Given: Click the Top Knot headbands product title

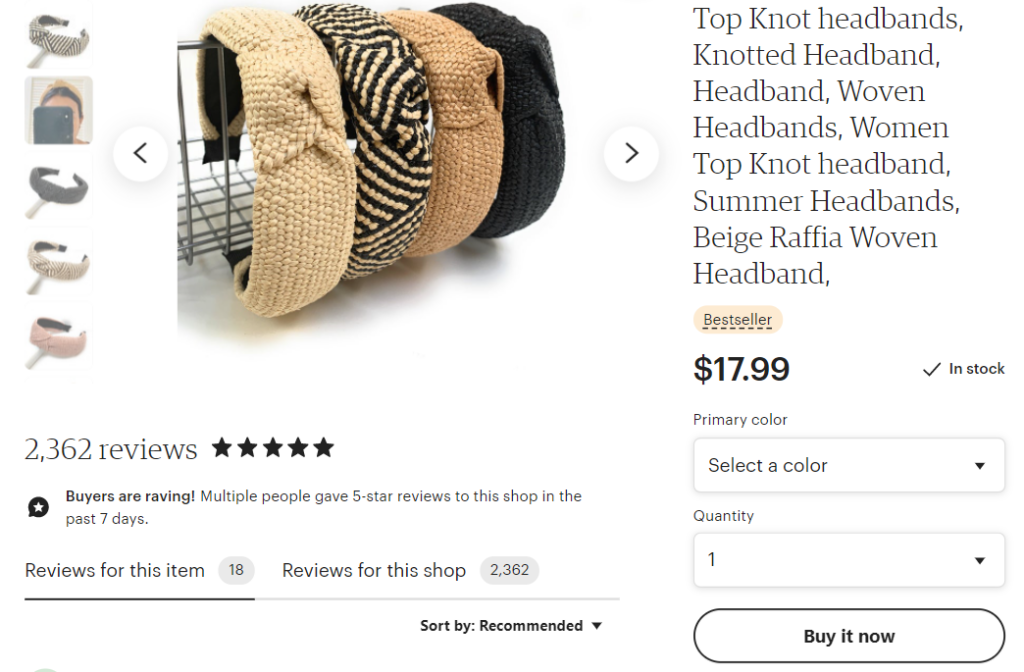Looking at the screenshot, I should pyautogui.click(x=827, y=145).
